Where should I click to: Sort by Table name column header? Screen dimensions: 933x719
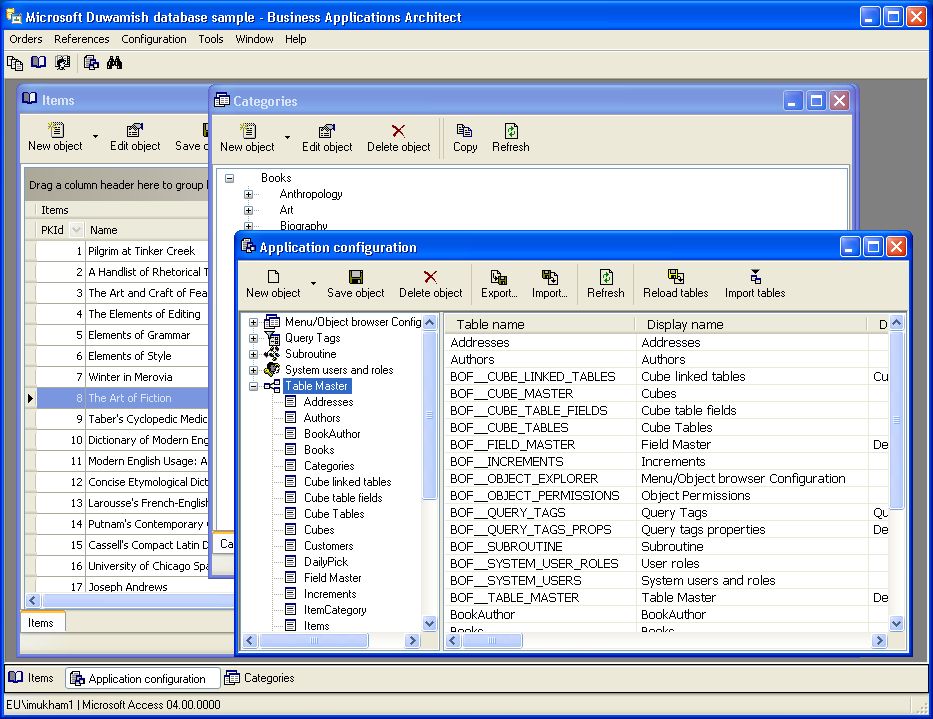tap(540, 324)
